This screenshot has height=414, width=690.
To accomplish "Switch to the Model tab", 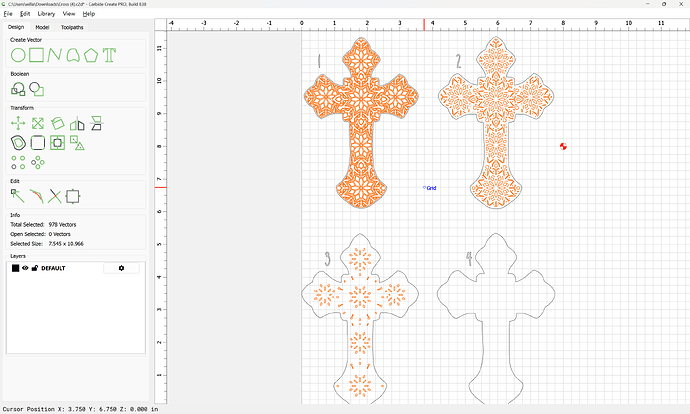I will [42, 27].
